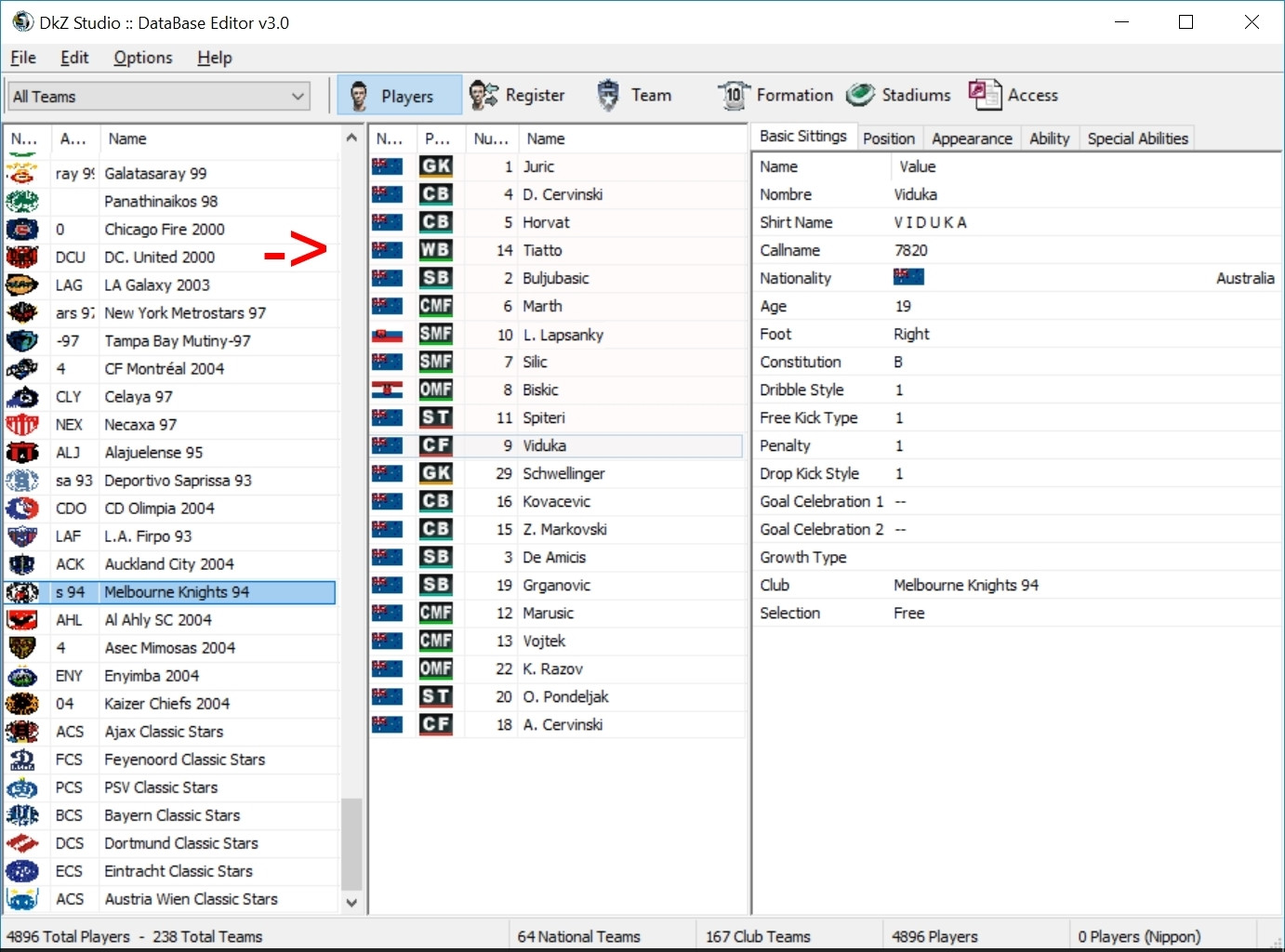Select player Schwellinger
This screenshot has width=1285, height=952.
pyautogui.click(x=563, y=473)
